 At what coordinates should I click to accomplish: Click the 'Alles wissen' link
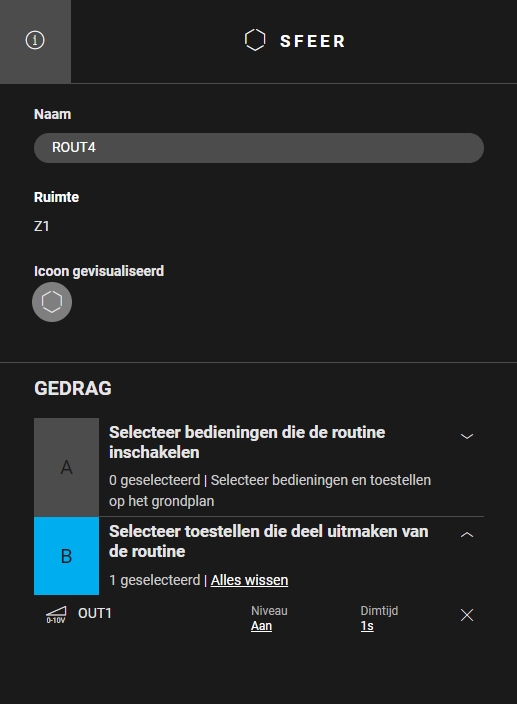(x=250, y=580)
